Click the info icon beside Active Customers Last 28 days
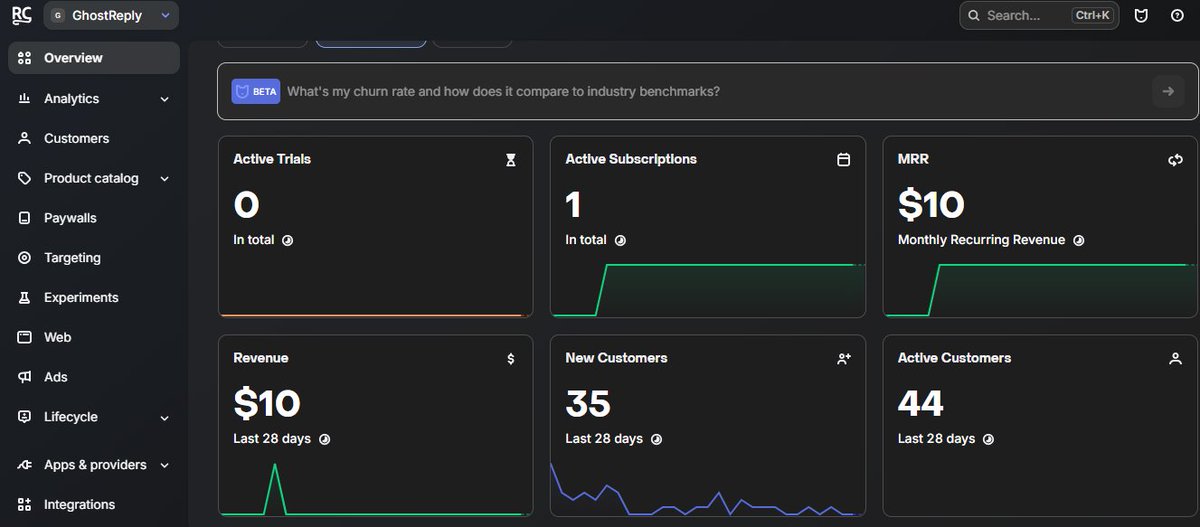Screen dimensions: 1200x527 [988, 439]
